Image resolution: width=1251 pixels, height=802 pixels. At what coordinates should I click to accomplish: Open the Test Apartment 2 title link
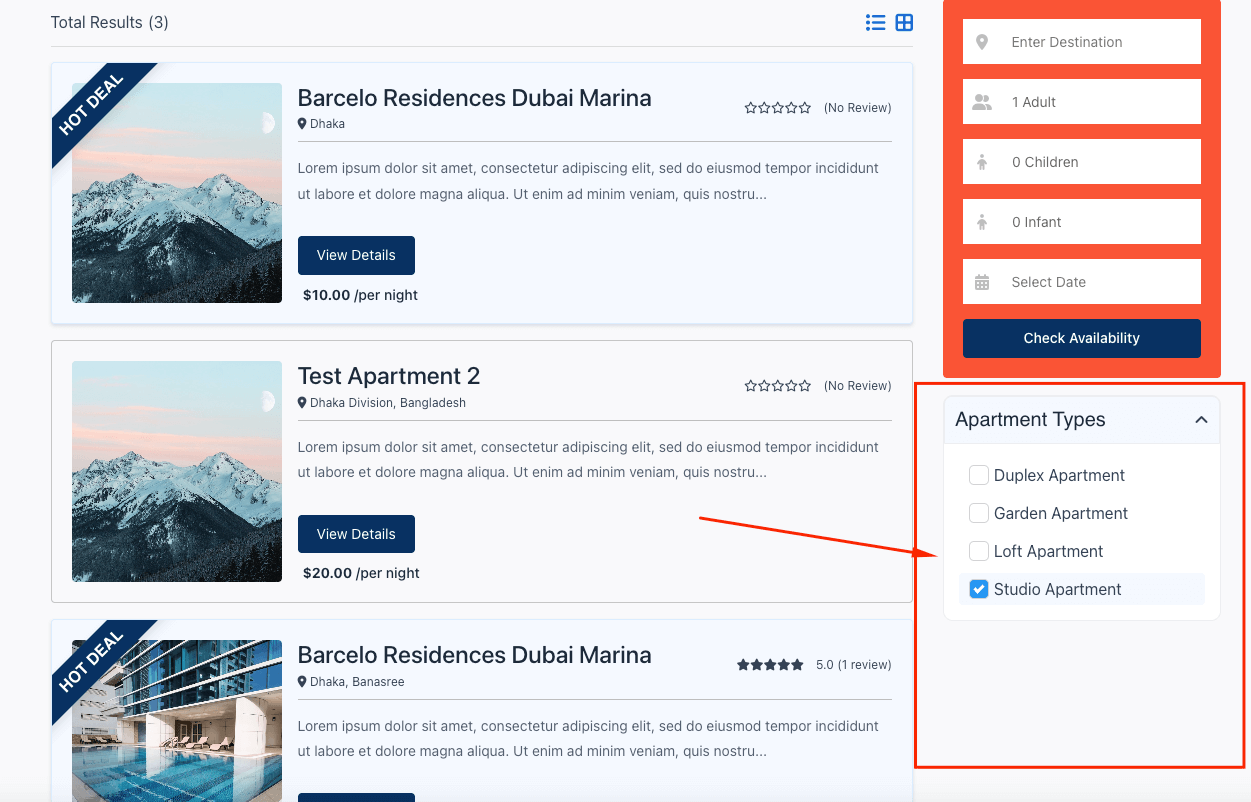tap(389, 376)
